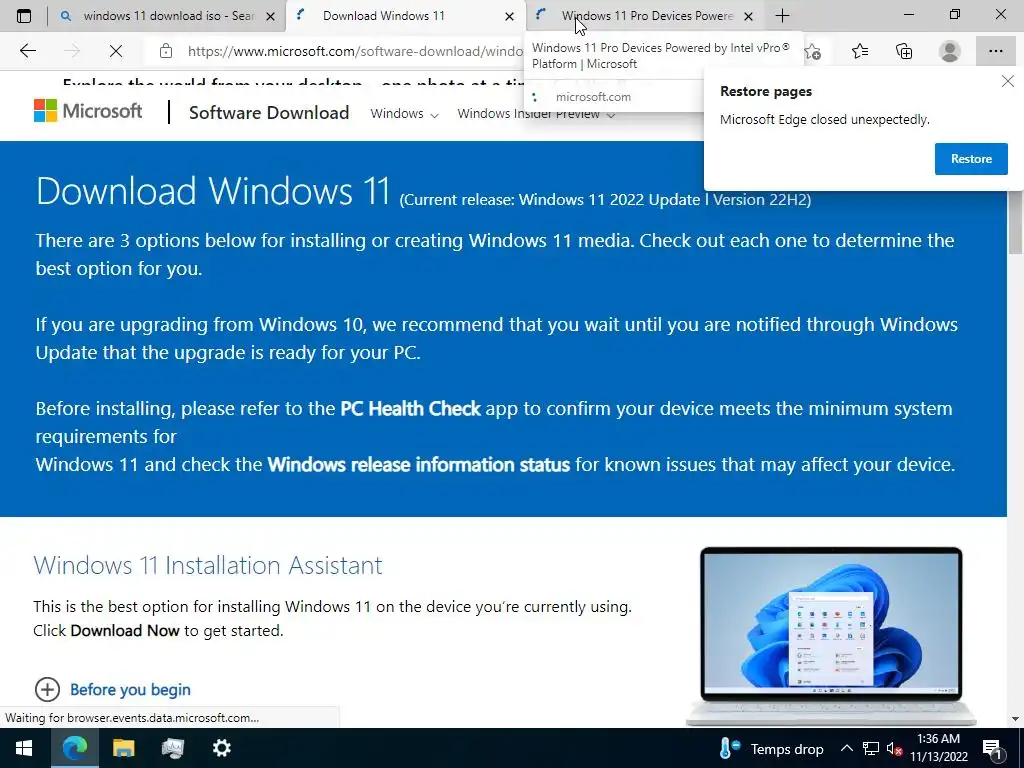Image resolution: width=1024 pixels, height=768 pixels.
Task: Click the network tray icon
Action: pos(871,748)
